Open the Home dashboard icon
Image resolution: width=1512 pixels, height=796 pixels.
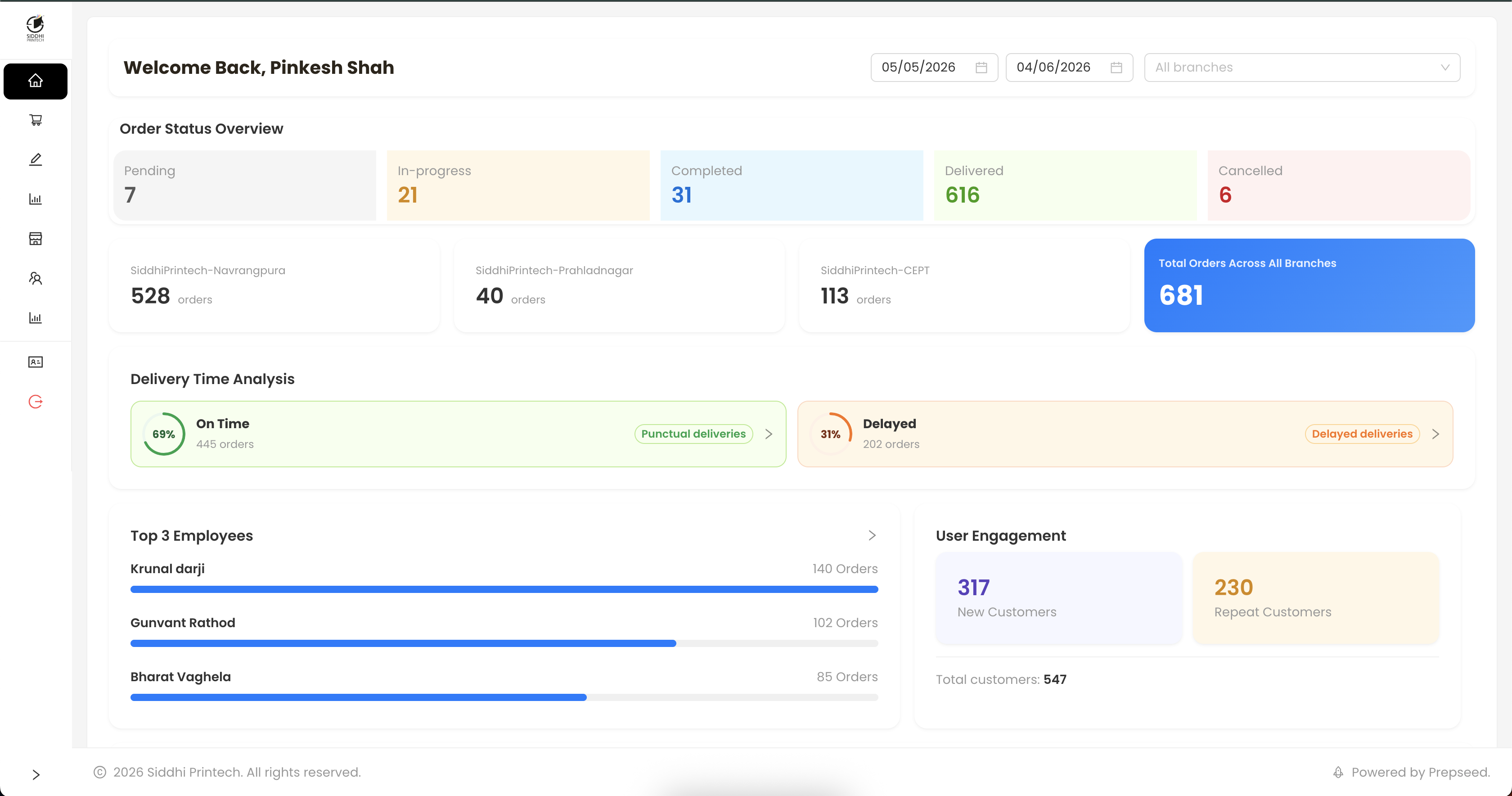pyautogui.click(x=35, y=81)
